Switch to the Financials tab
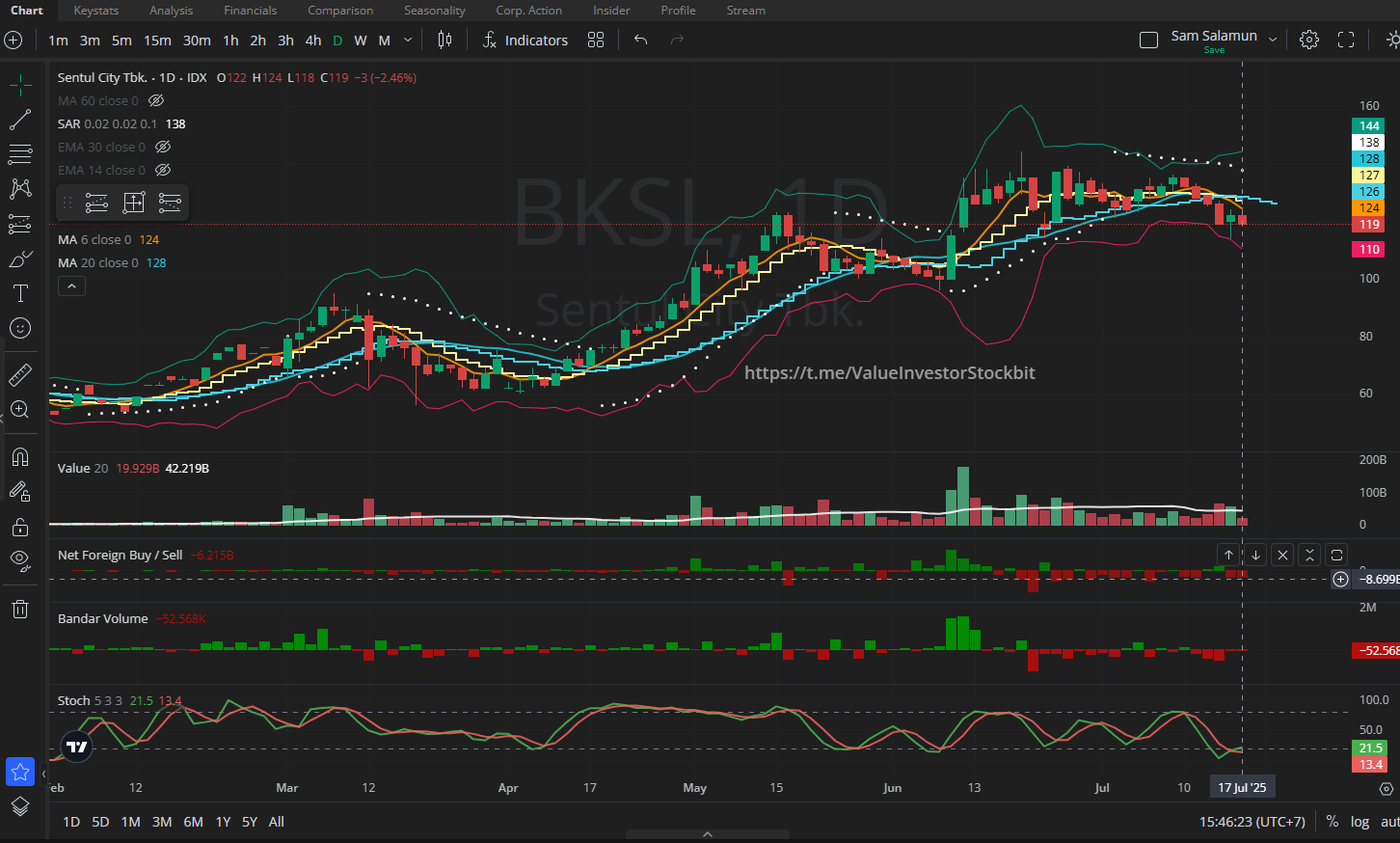1400x843 pixels. pos(250,11)
